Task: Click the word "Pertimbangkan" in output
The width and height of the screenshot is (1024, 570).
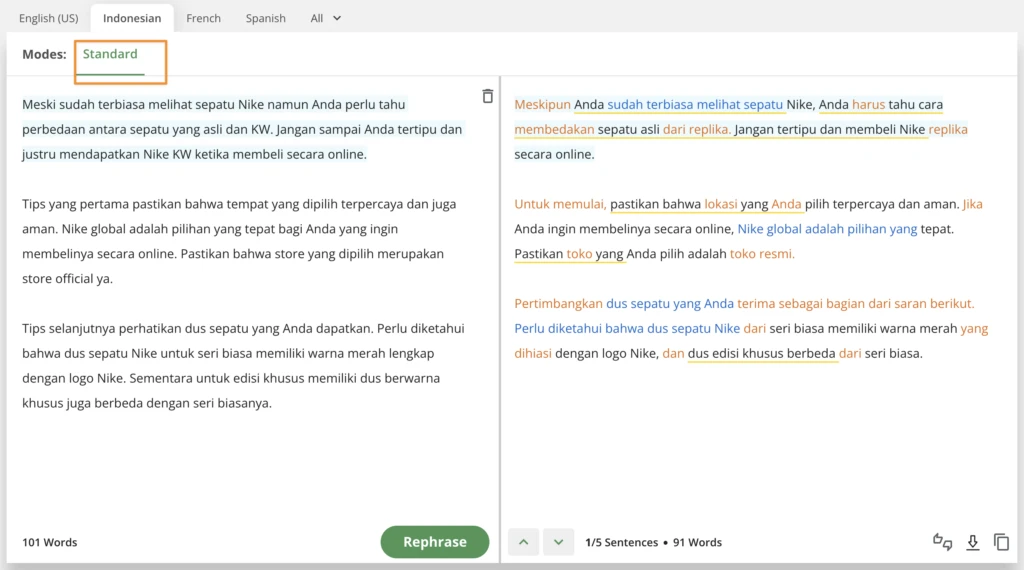Action: coord(558,304)
